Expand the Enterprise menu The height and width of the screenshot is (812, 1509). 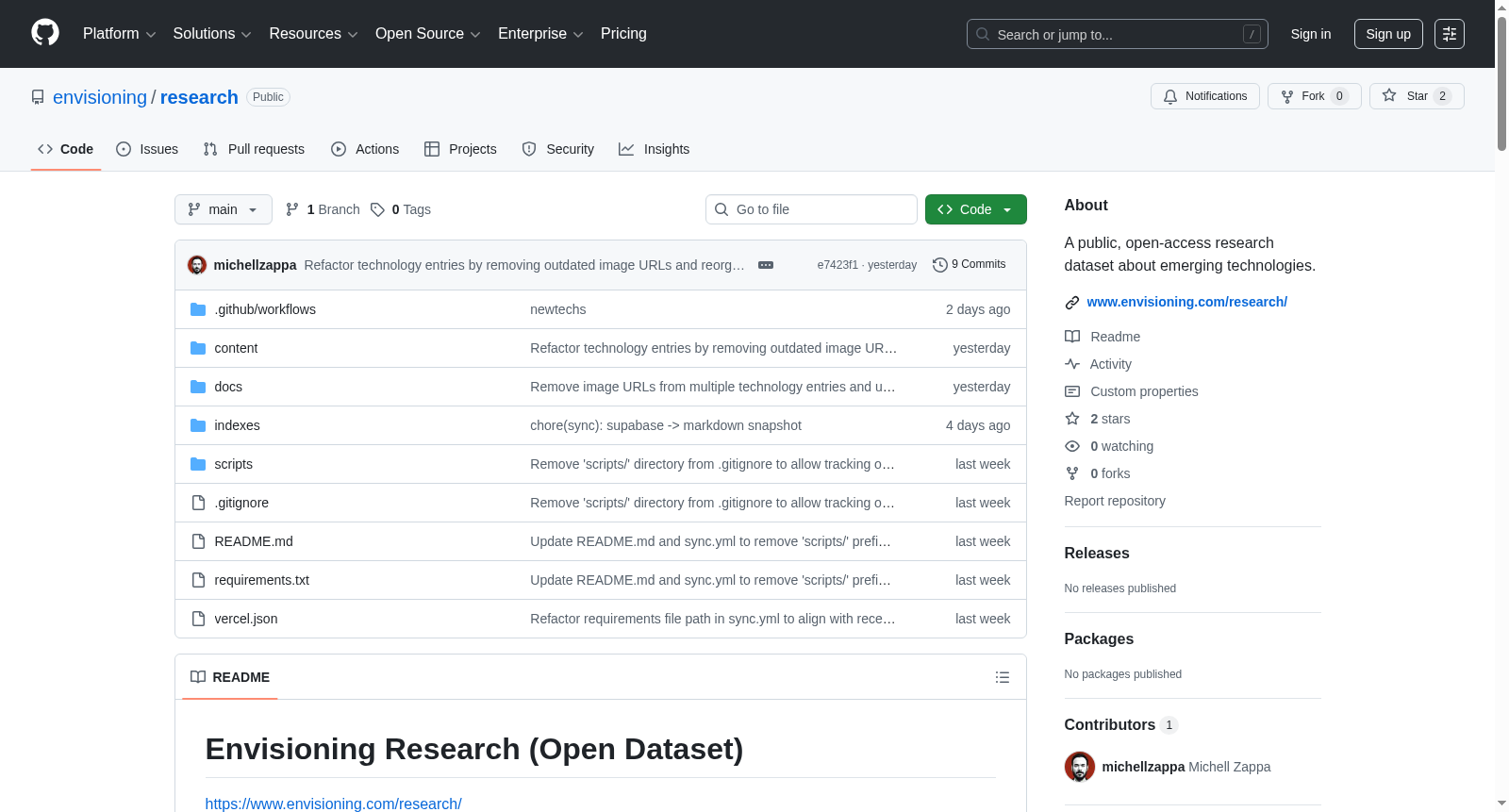[x=540, y=34]
